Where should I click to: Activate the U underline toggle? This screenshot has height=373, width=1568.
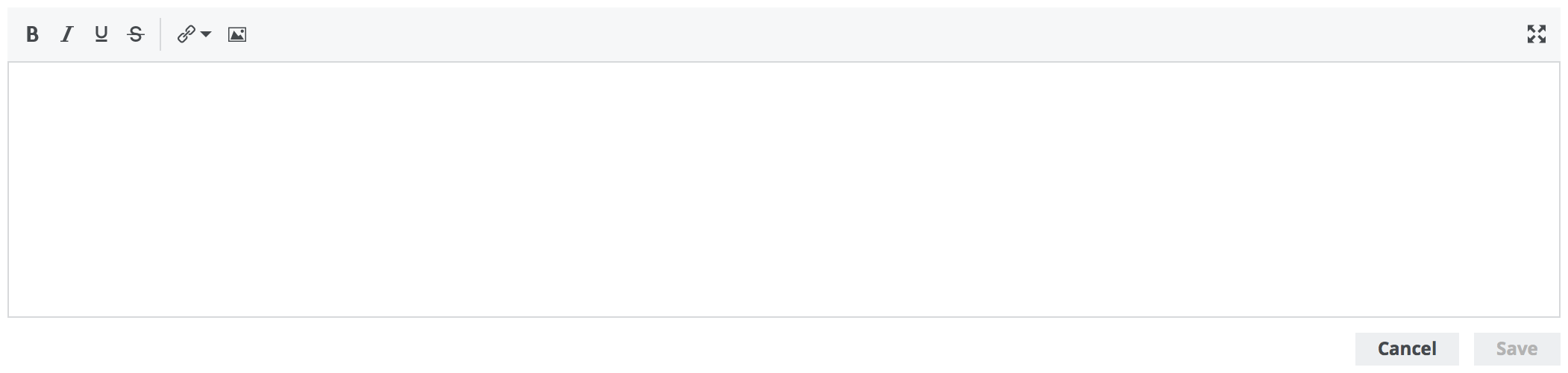(x=101, y=34)
